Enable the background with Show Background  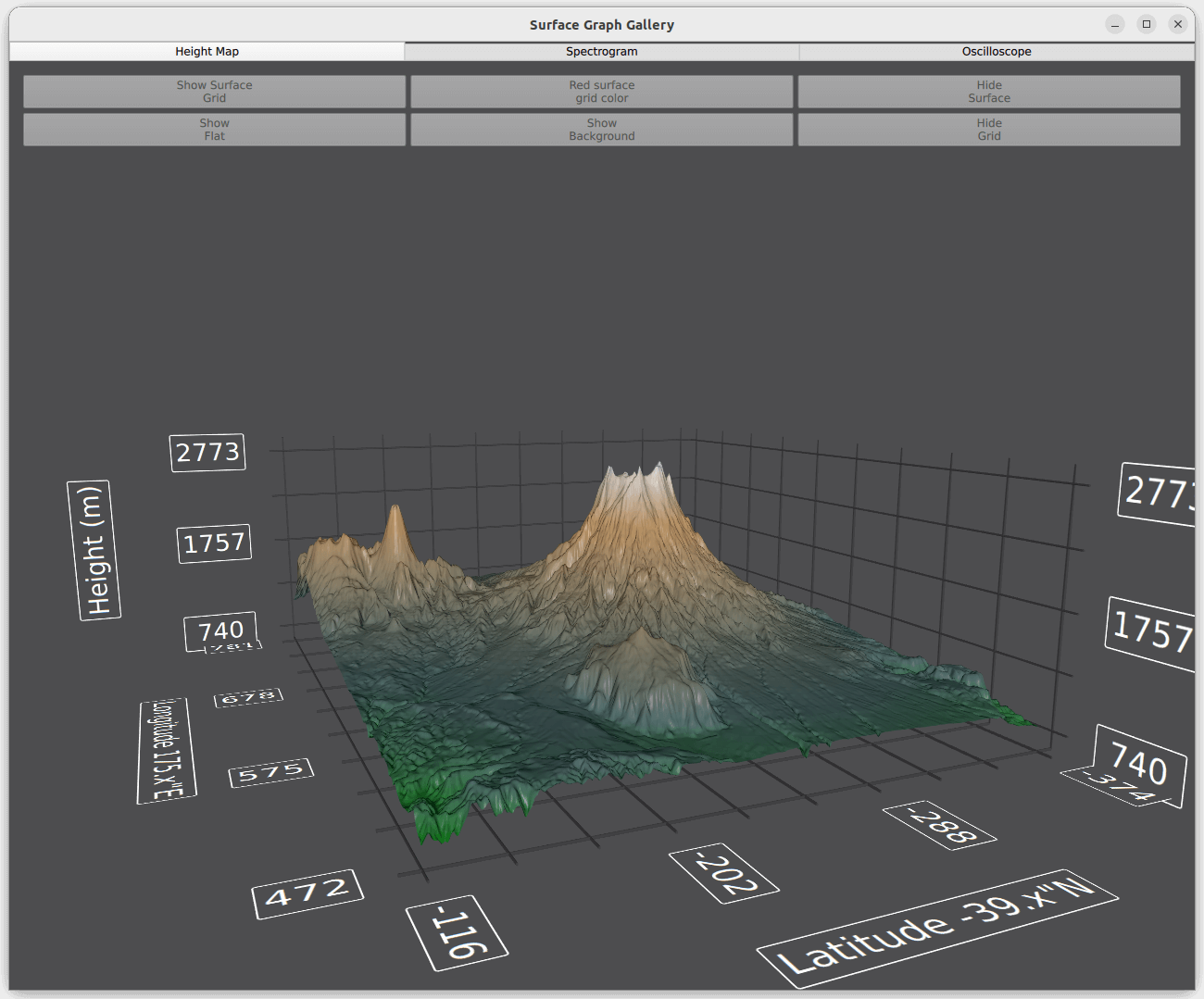tap(601, 130)
